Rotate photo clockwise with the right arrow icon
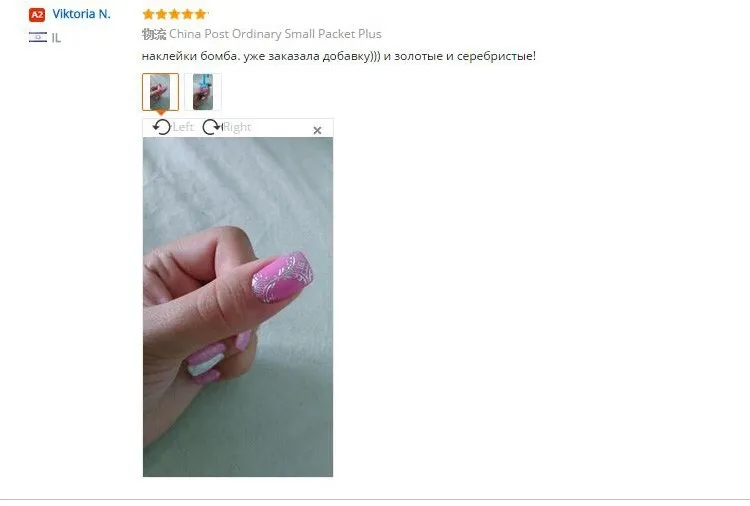This screenshot has height=506, width=750. coord(211,127)
